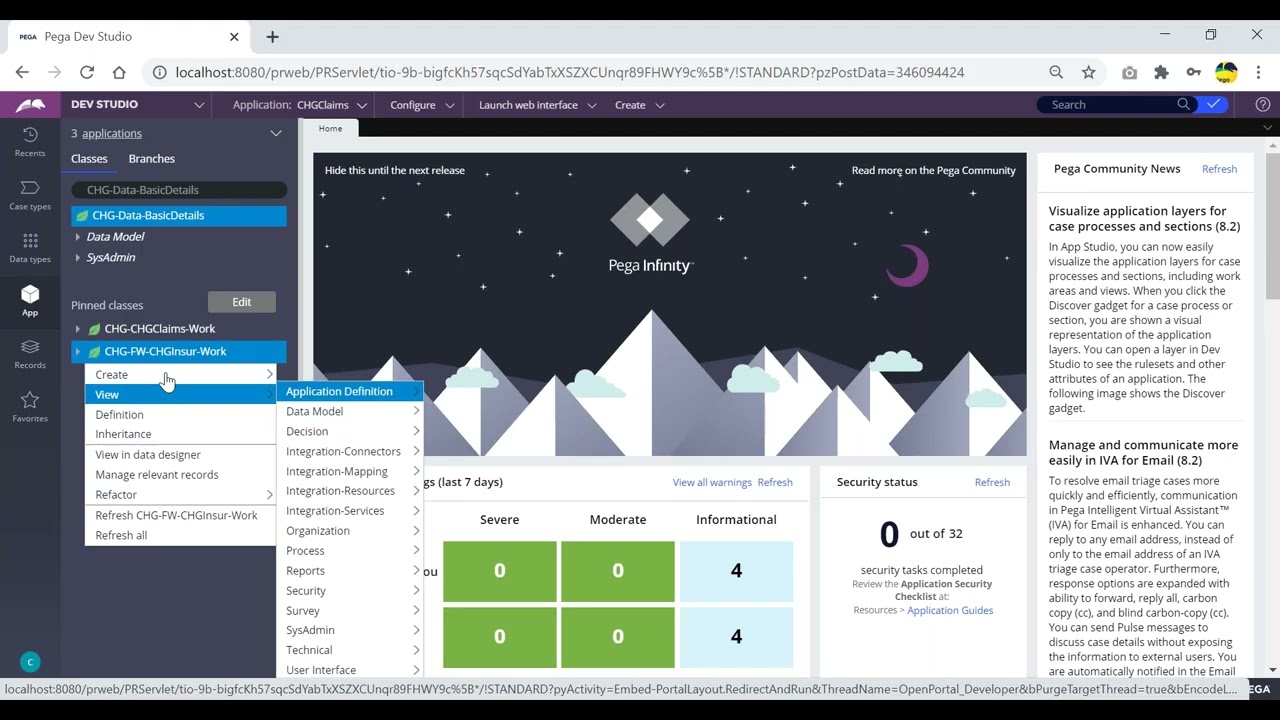Click Hide this until the next release
This screenshot has height=720, width=1280.
coord(395,170)
